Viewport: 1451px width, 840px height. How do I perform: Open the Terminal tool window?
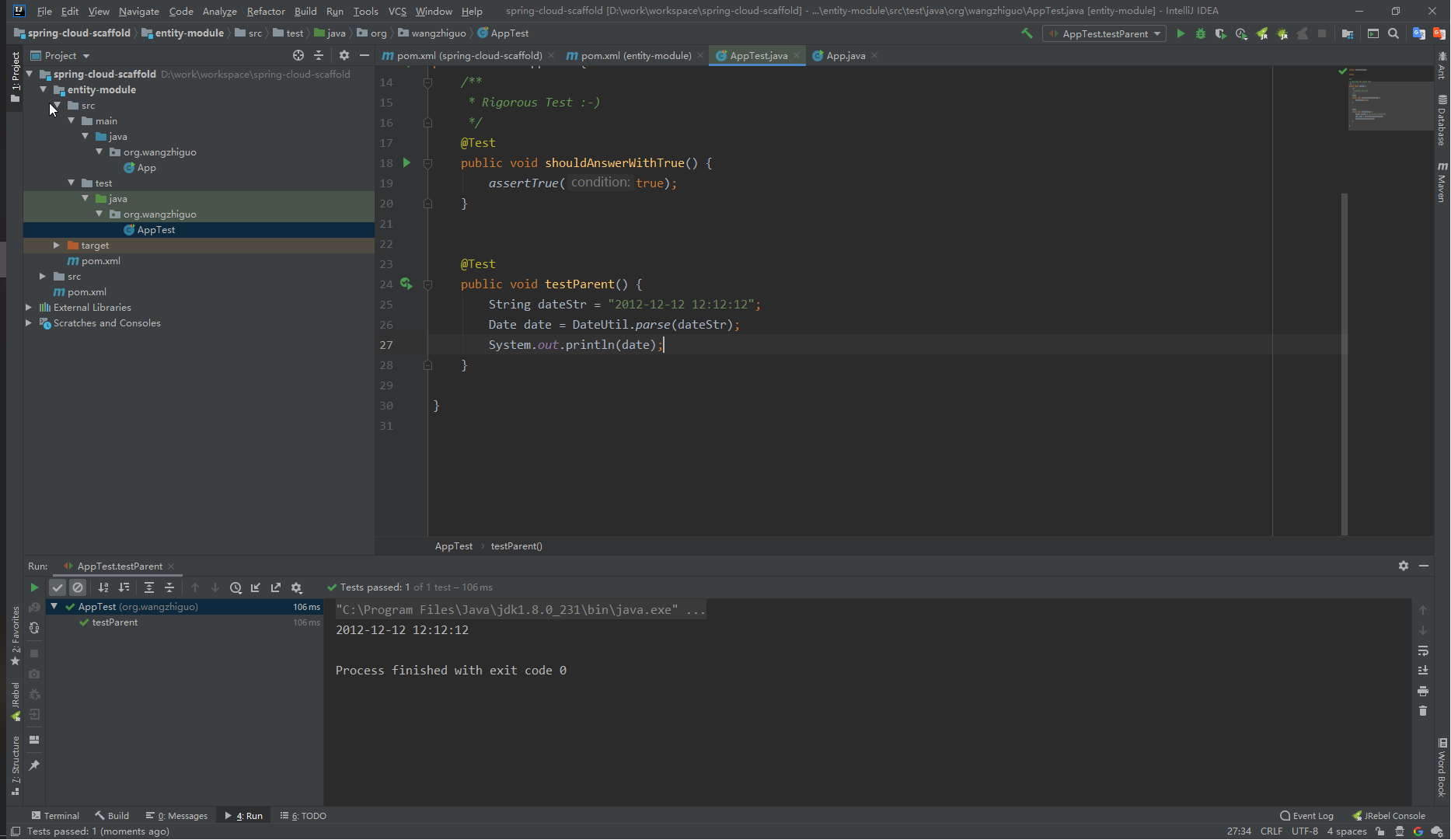click(55, 815)
